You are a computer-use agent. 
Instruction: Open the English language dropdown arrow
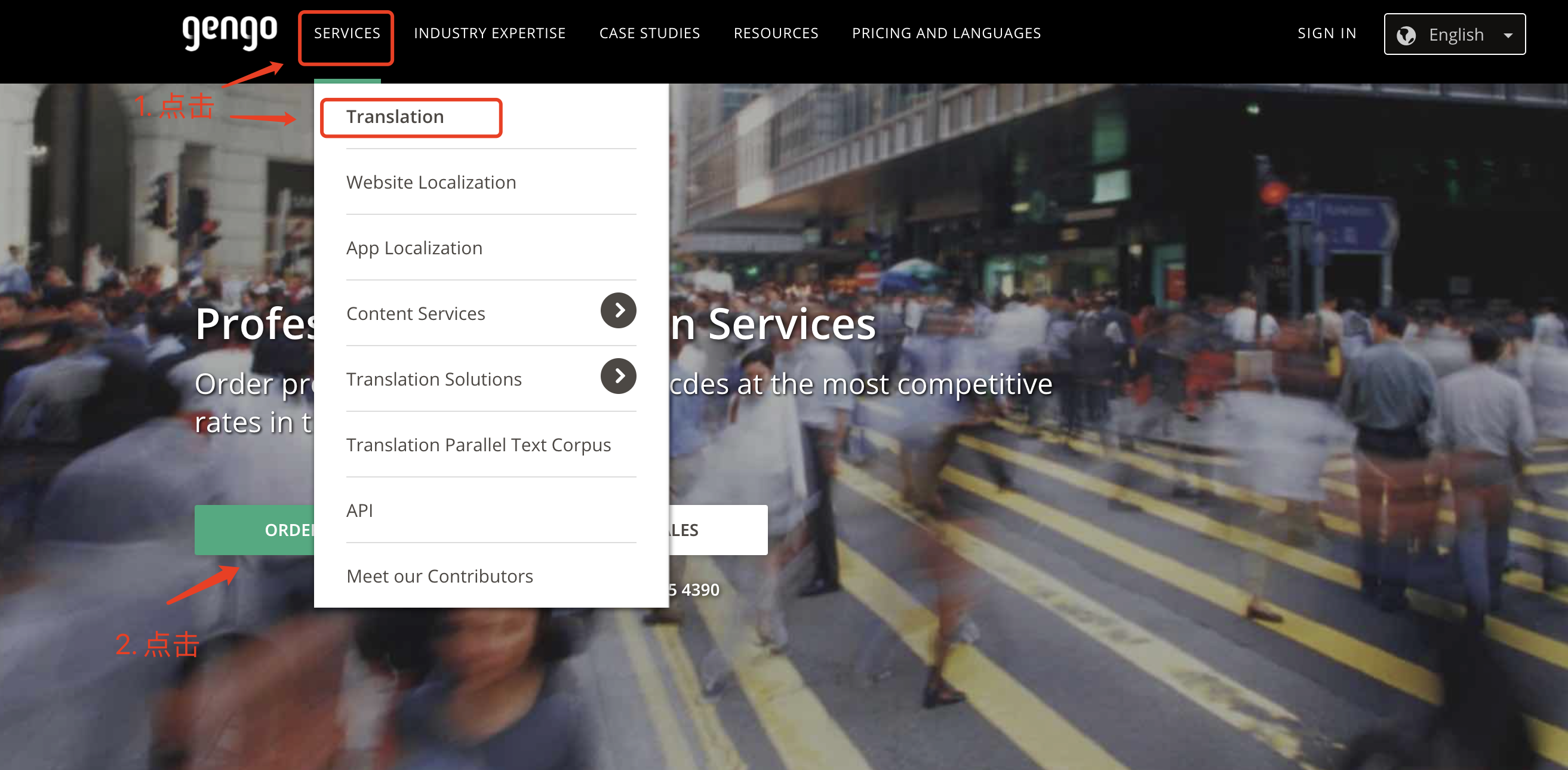[x=1508, y=36]
